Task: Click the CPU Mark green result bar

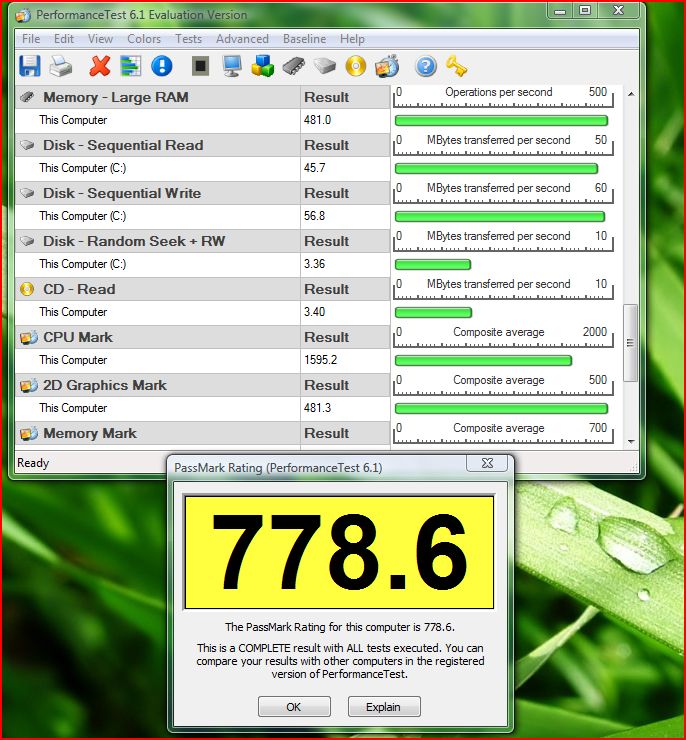Action: (483, 361)
